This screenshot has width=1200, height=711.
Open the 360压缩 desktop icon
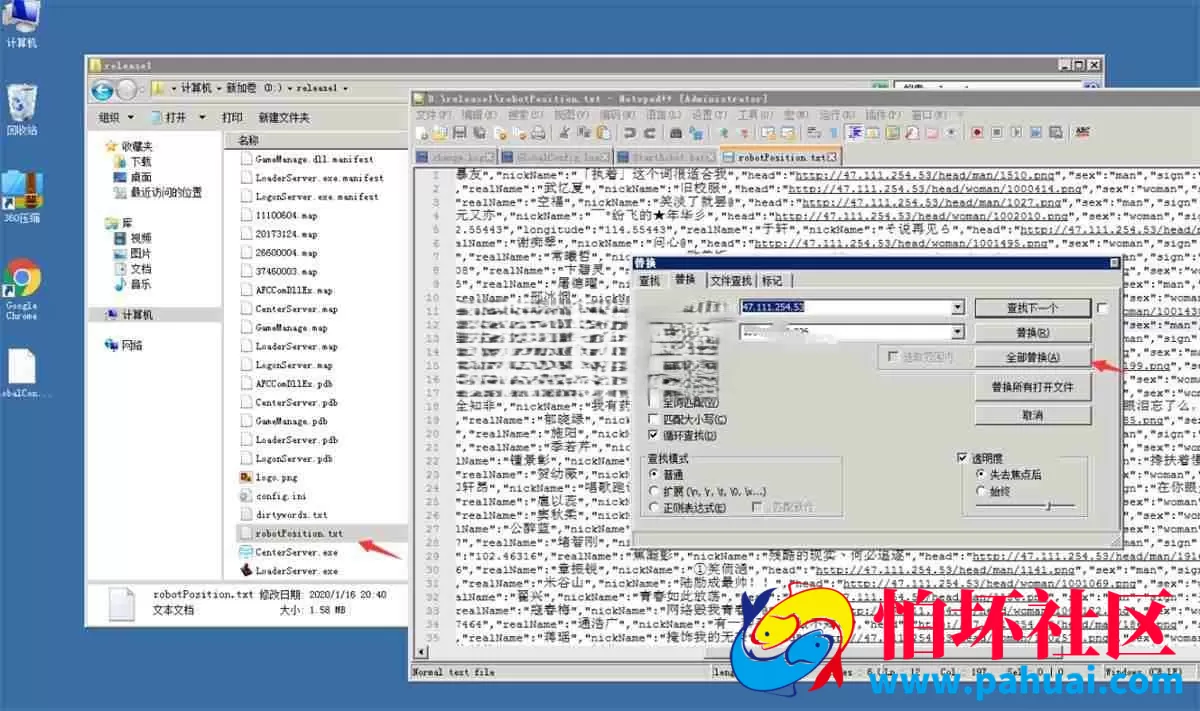pyautogui.click(x=21, y=196)
